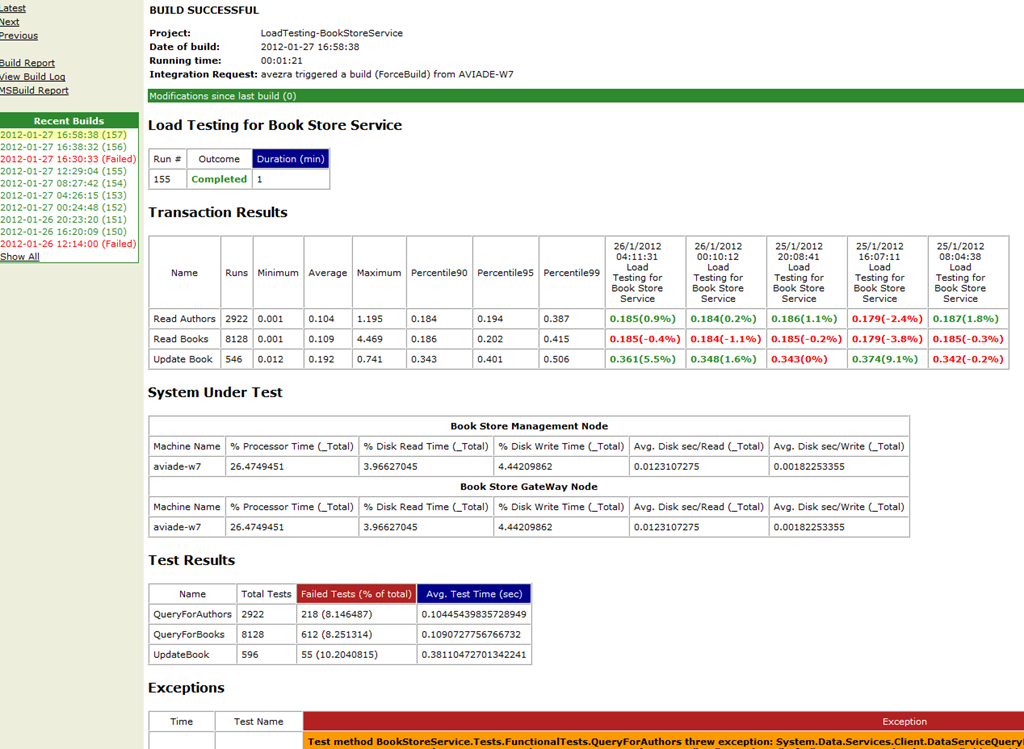
Task: Click the Update Book row name
Action: 183,359
